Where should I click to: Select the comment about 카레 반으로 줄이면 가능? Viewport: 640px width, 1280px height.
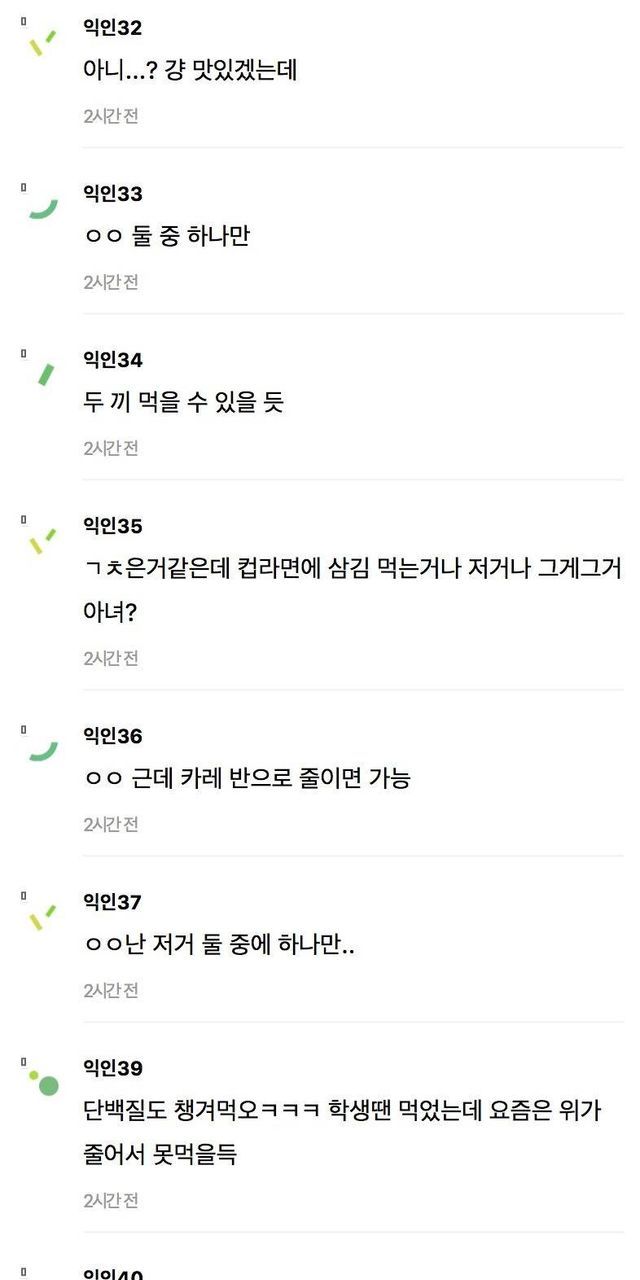click(246, 779)
